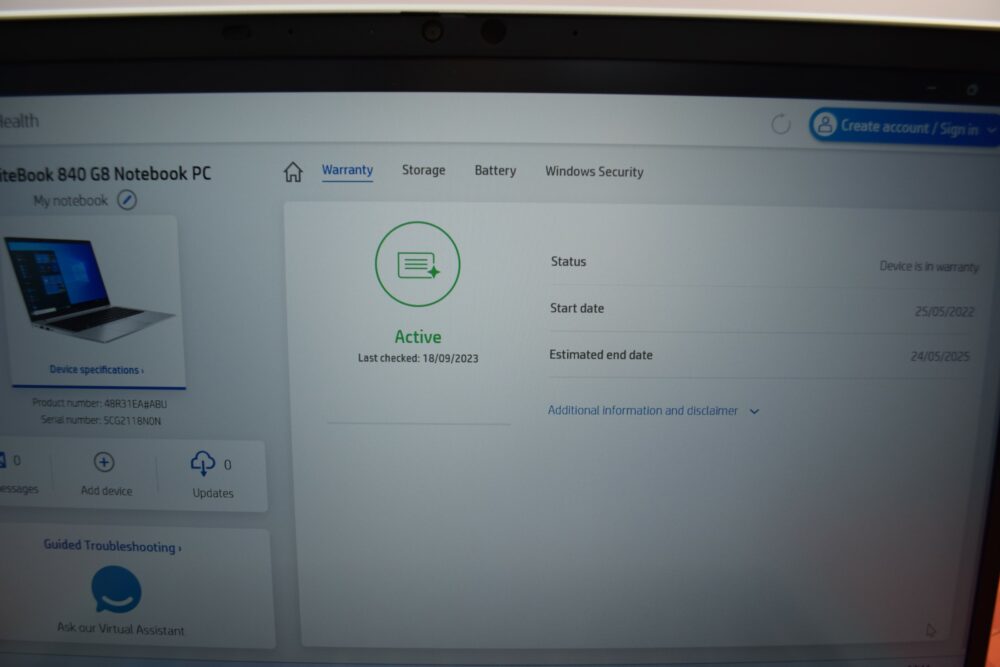Go to the Home icon tab
Image resolution: width=1000 pixels, height=667 pixels.
[293, 172]
